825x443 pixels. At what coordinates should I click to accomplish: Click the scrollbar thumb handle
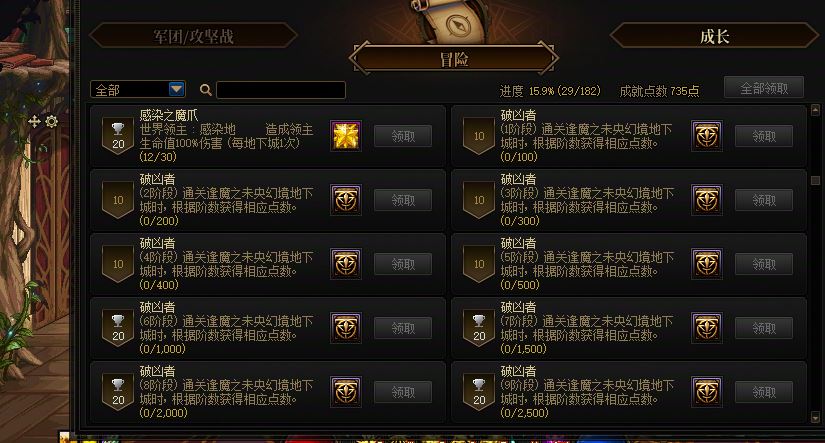pyautogui.click(x=816, y=180)
